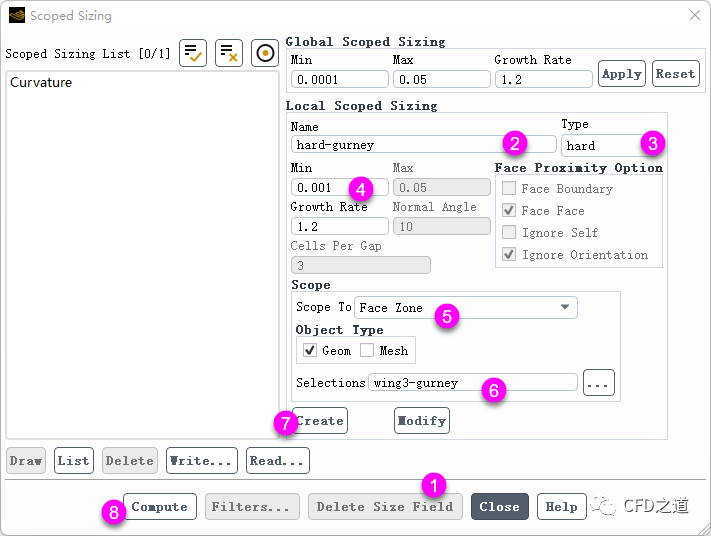Viewport: 711px width, 536px height.
Task: Click the Selections field wing3-gurney
Action: (x=472, y=382)
